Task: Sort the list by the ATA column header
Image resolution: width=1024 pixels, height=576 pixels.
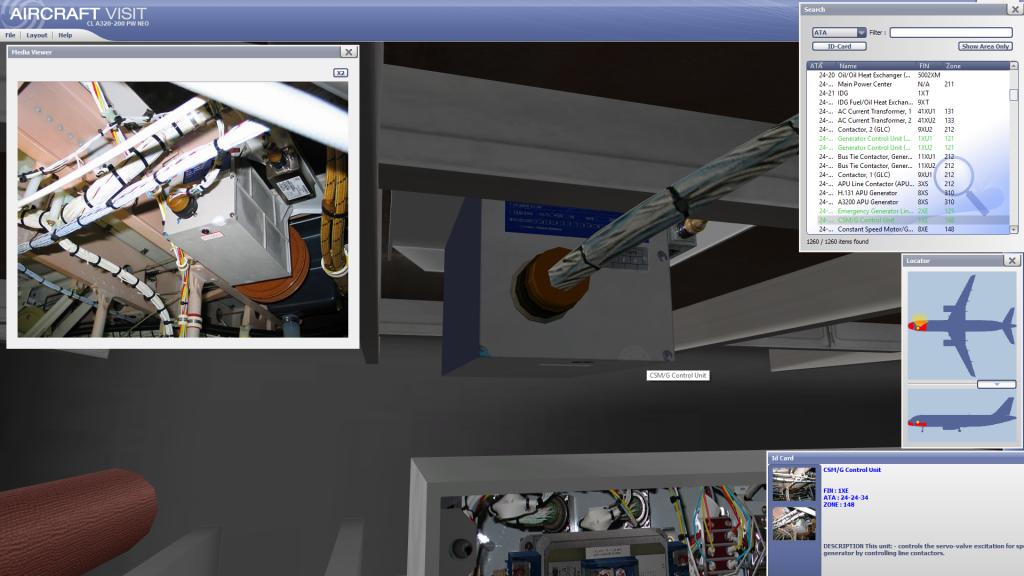Action: (x=820, y=66)
